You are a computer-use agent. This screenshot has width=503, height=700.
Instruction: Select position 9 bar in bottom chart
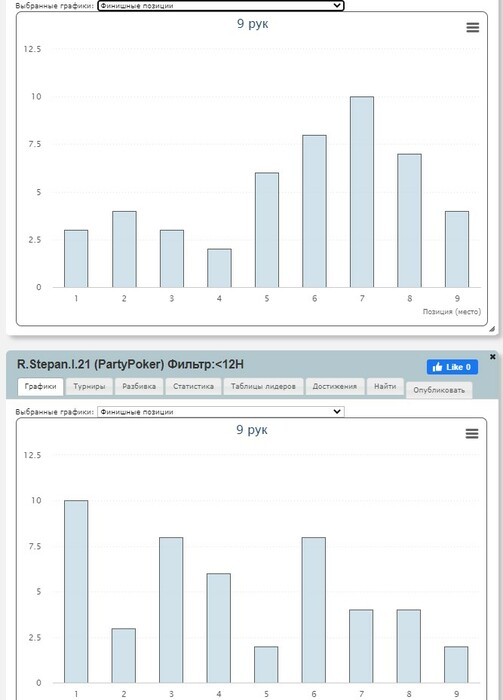pyautogui.click(x=456, y=665)
